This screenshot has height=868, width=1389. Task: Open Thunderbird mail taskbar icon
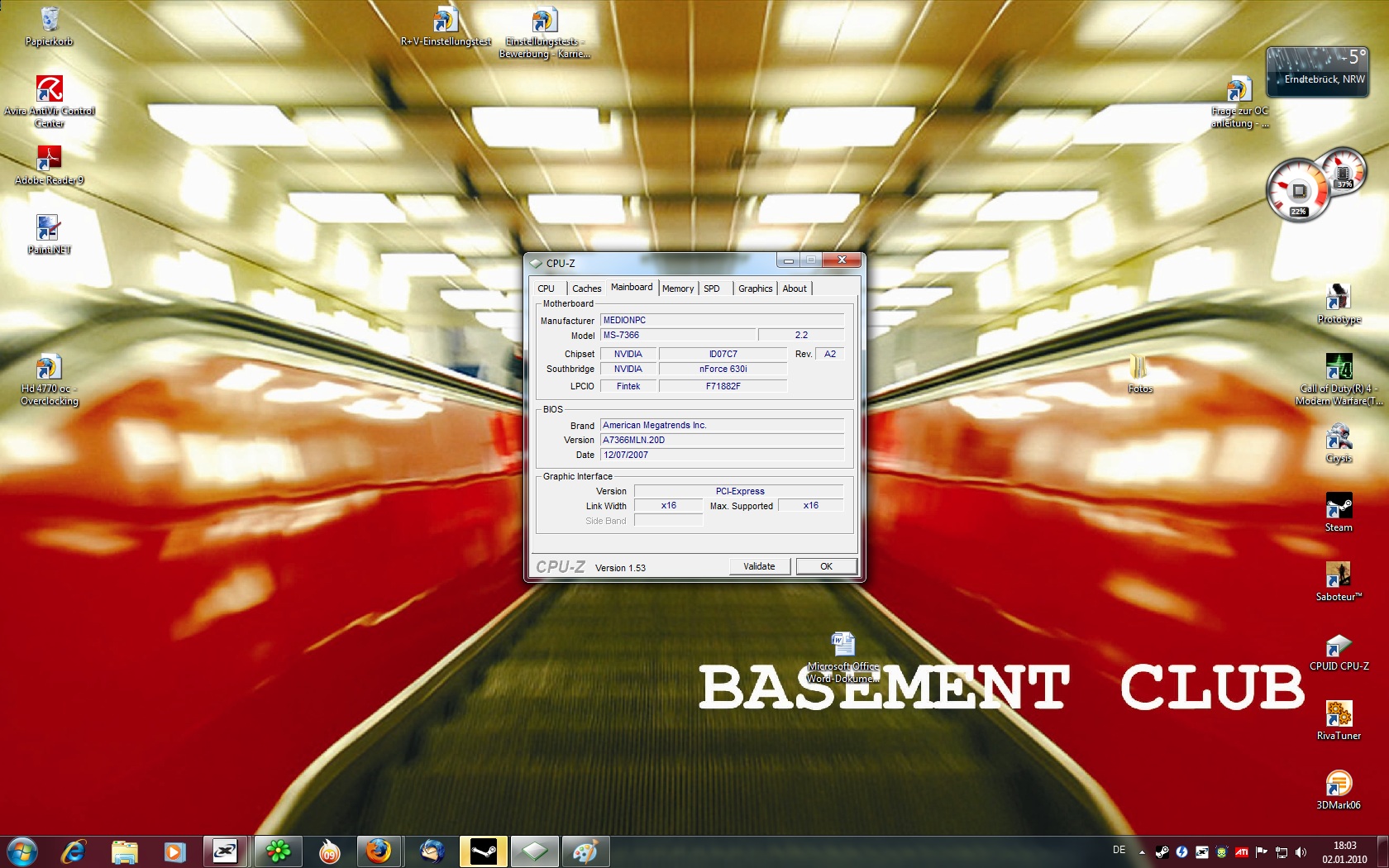(432, 851)
